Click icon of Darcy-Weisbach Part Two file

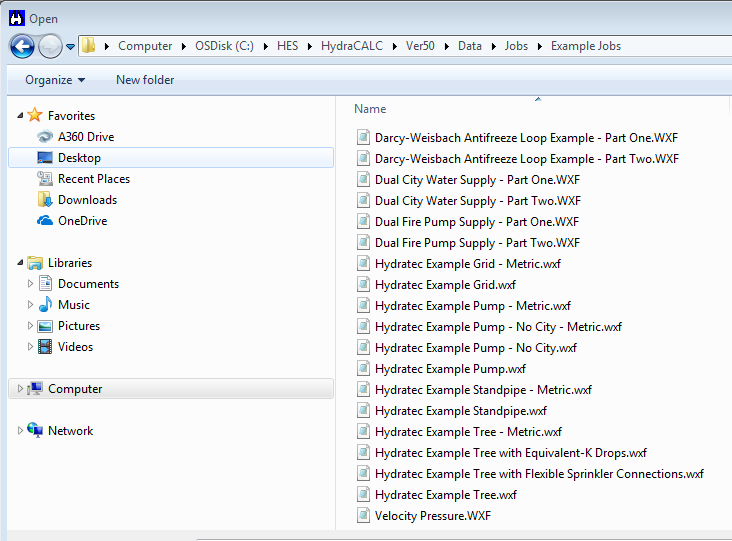pos(363,158)
